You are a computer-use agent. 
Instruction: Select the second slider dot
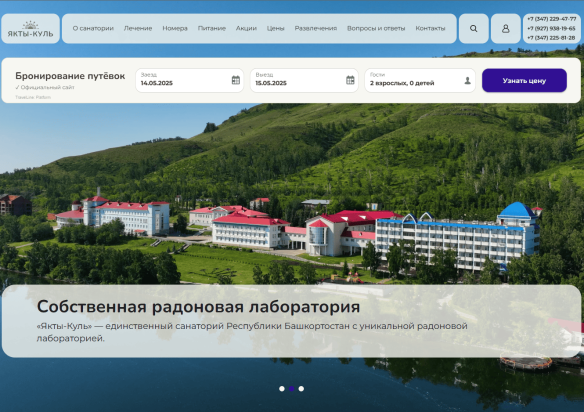(x=292, y=389)
